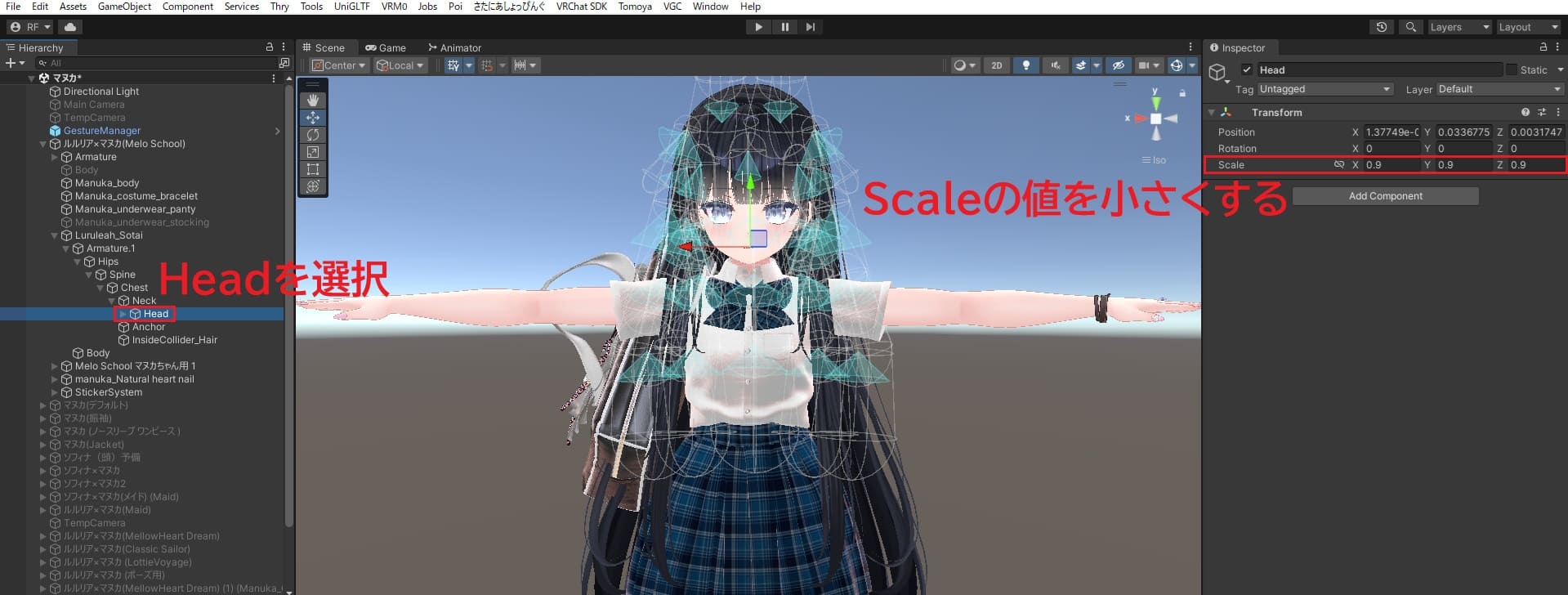
Task: Click the Position Y value field
Action: 1463,132
